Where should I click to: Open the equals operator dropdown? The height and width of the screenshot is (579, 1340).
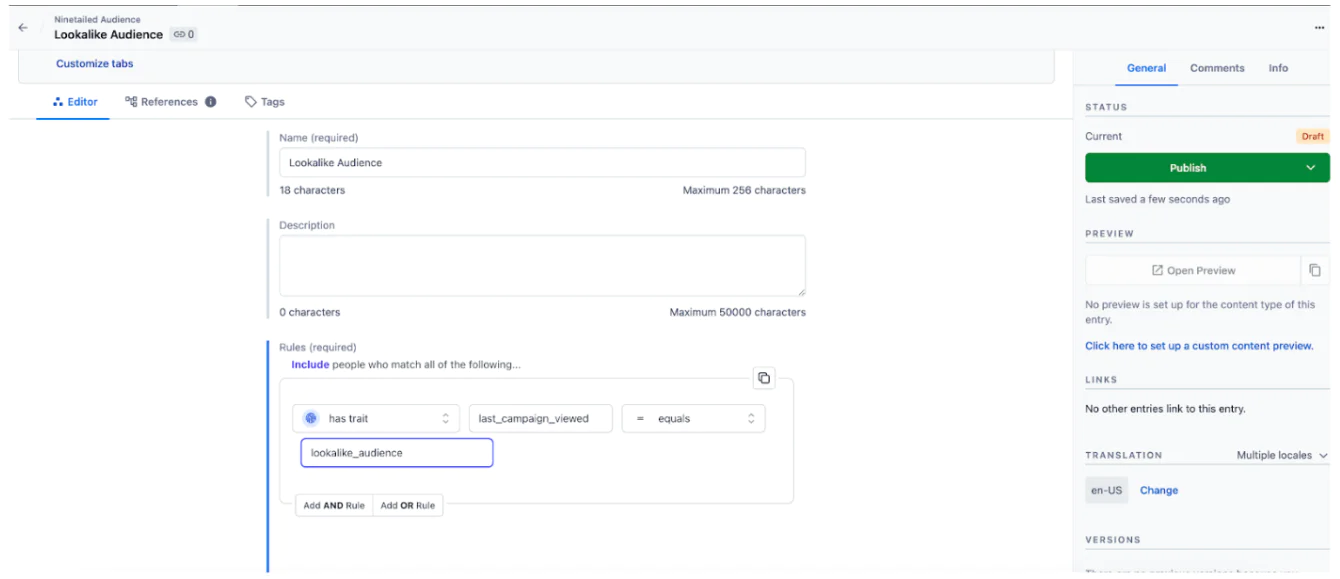693,419
